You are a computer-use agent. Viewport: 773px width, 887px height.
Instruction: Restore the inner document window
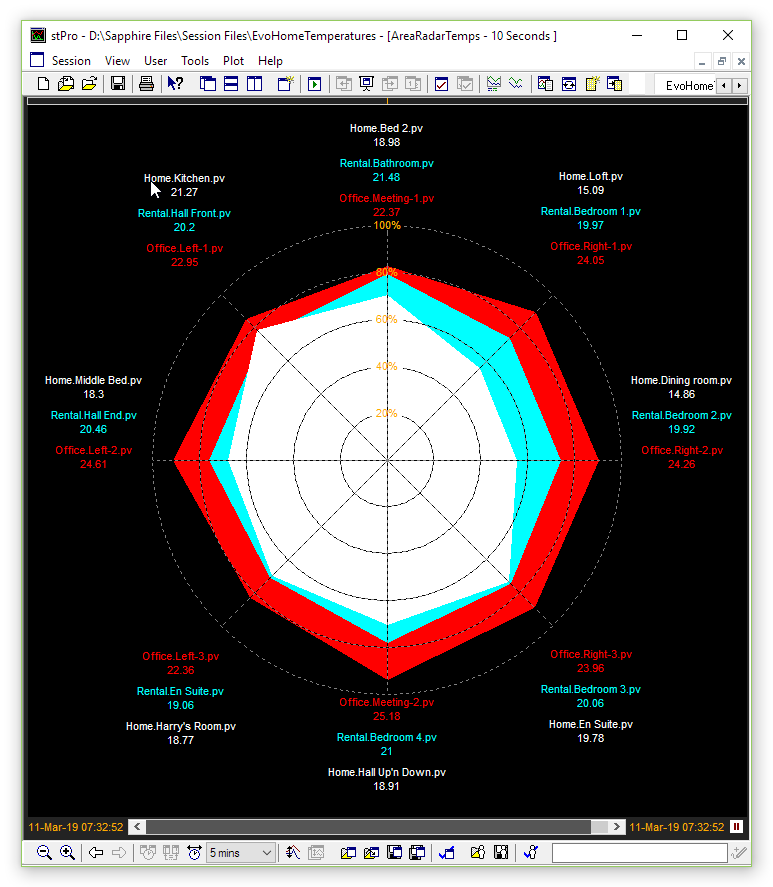[x=722, y=61]
